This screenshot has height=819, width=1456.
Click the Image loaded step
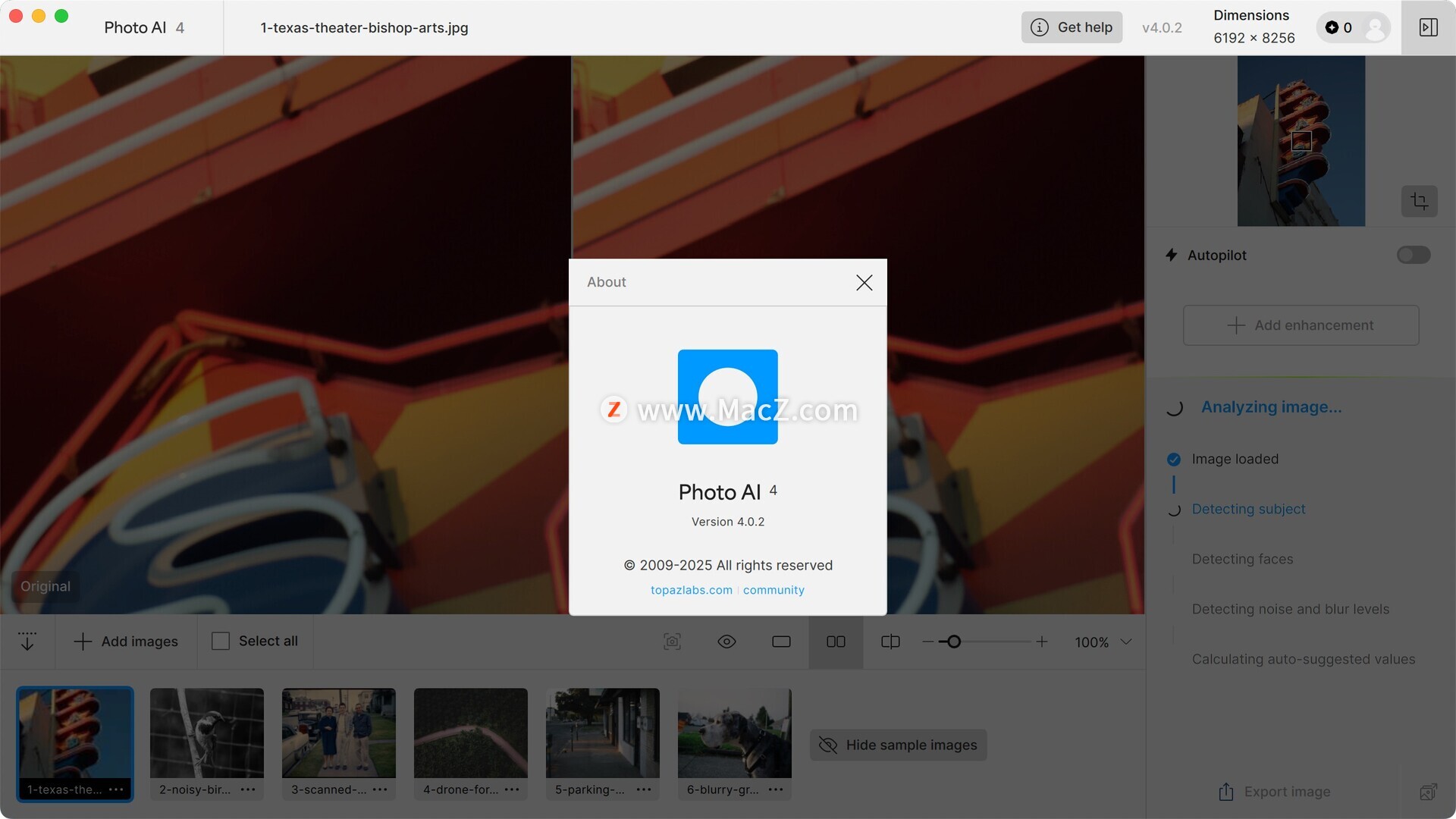click(x=1235, y=459)
